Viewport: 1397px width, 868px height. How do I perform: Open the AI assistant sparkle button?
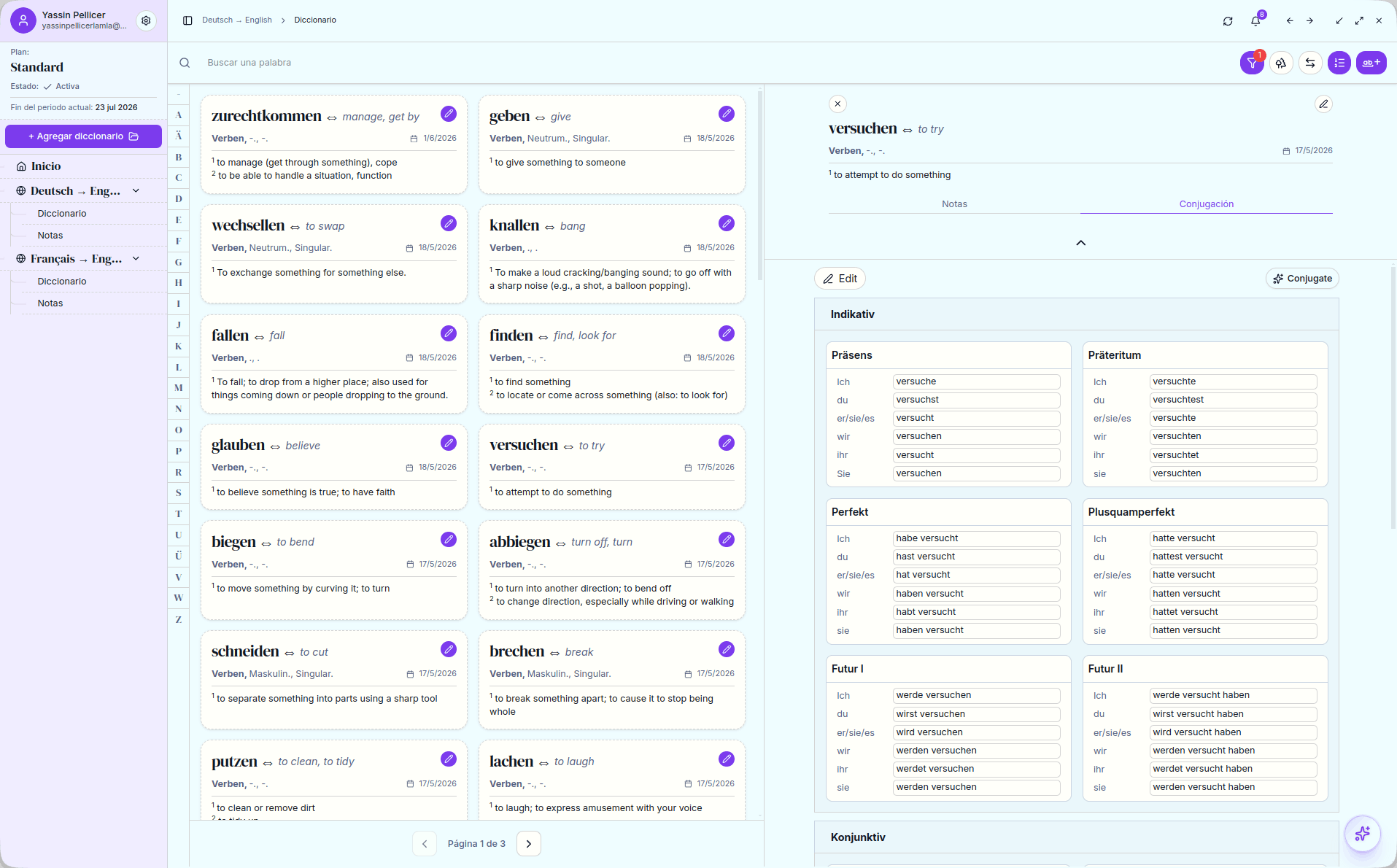1363,834
